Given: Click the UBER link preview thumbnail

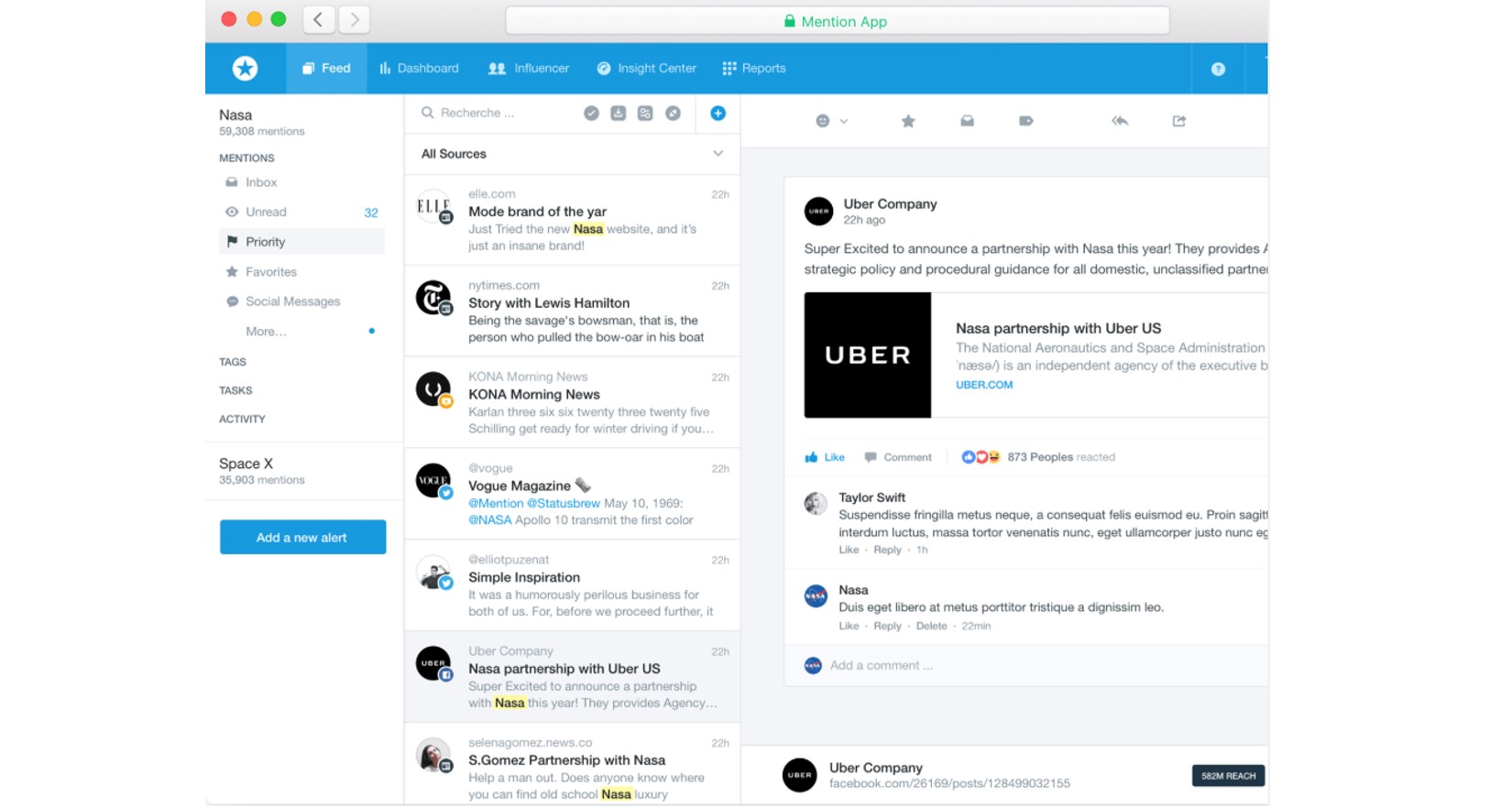Looking at the screenshot, I should pyautogui.click(x=868, y=355).
